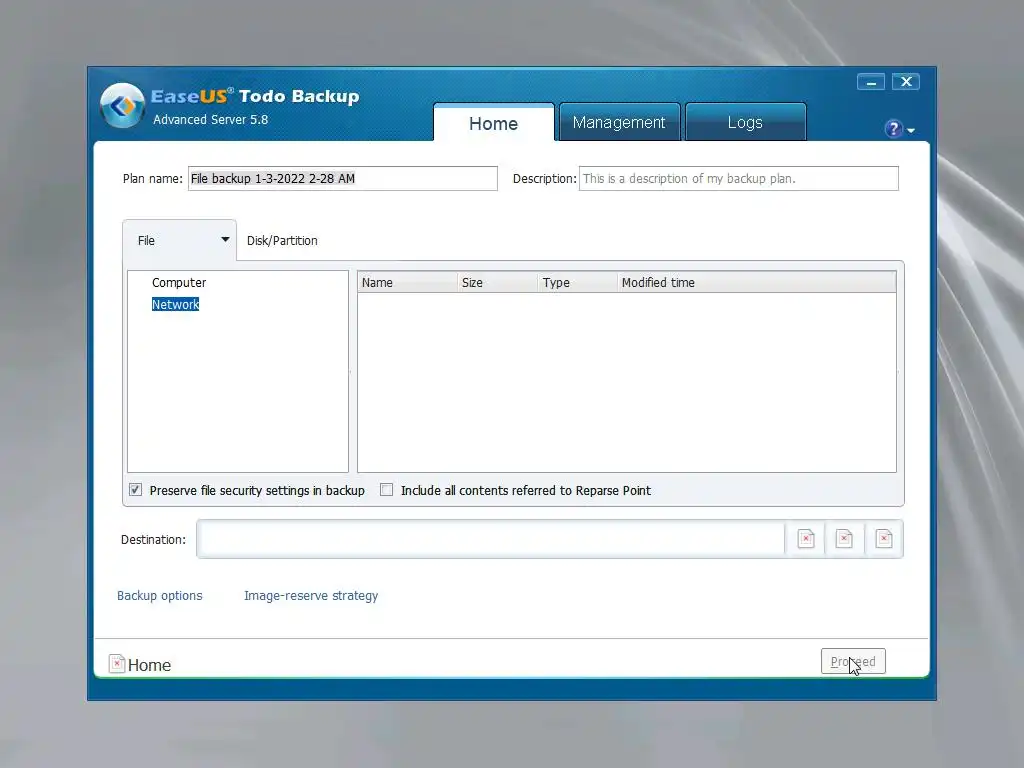Open the help question mark icon
1024x768 pixels.
(893, 129)
